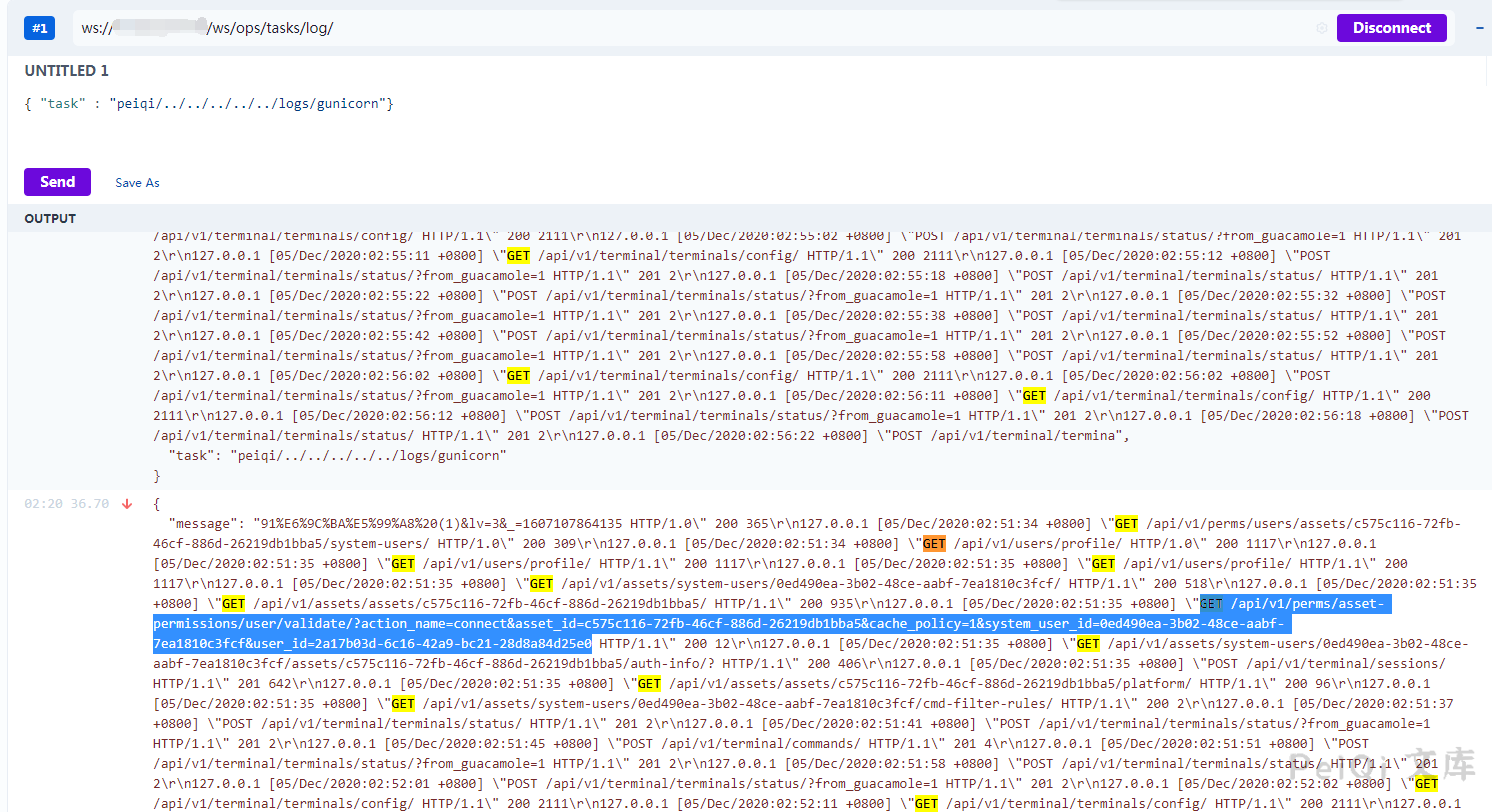Click the red down-arrow received message icon

tap(127, 504)
